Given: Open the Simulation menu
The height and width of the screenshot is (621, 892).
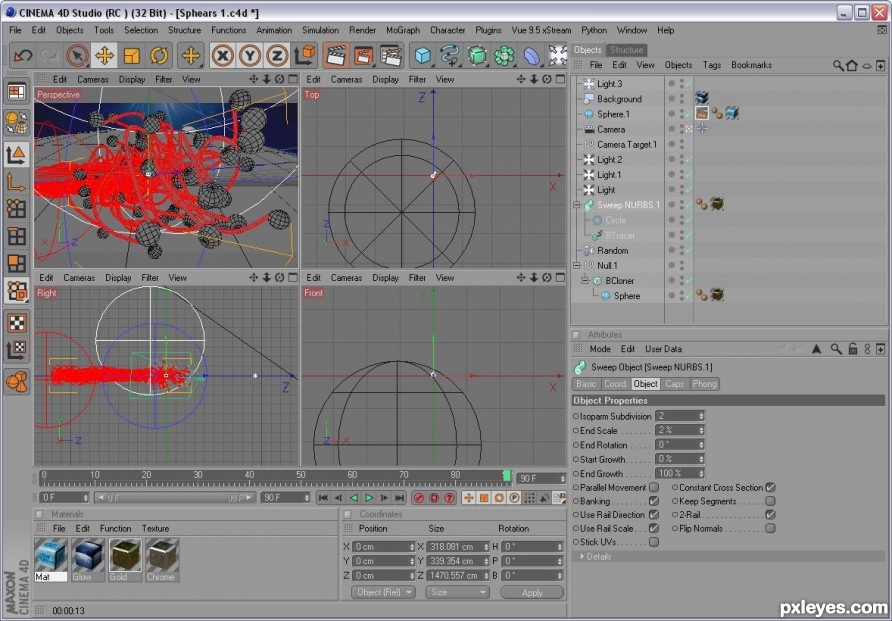Looking at the screenshot, I should point(320,30).
